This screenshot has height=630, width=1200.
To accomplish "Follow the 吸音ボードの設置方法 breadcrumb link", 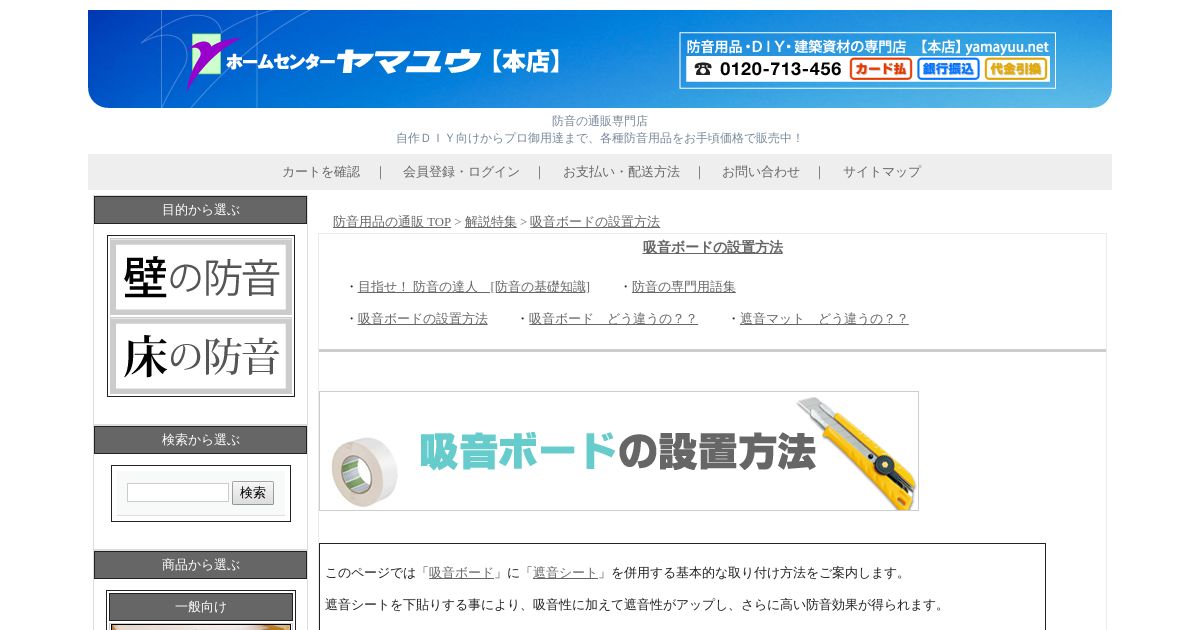I will click(x=595, y=222).
